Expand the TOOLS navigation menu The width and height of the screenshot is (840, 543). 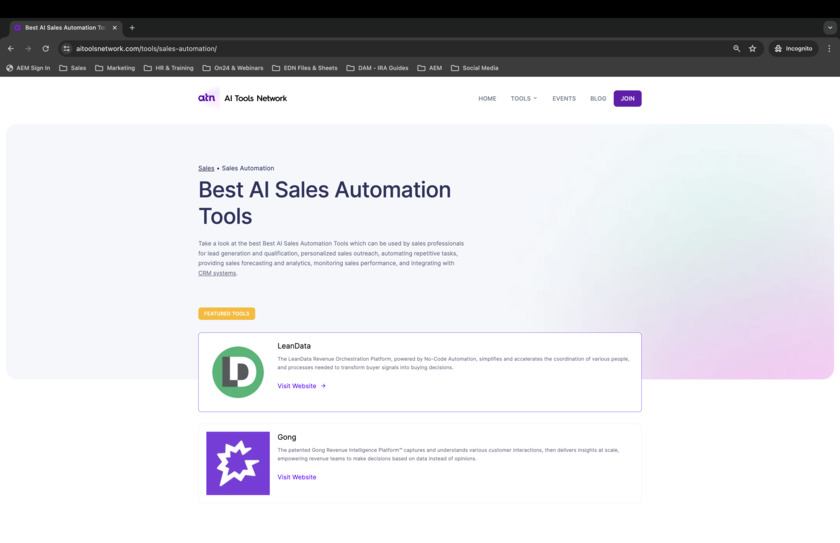(523, 99)
